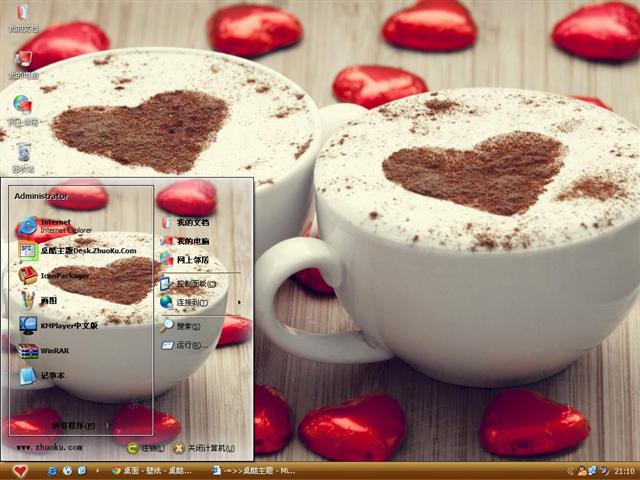Expand 所有程序 all programs
The height and width of the screenshot is (480, 640).
point(80,426)
